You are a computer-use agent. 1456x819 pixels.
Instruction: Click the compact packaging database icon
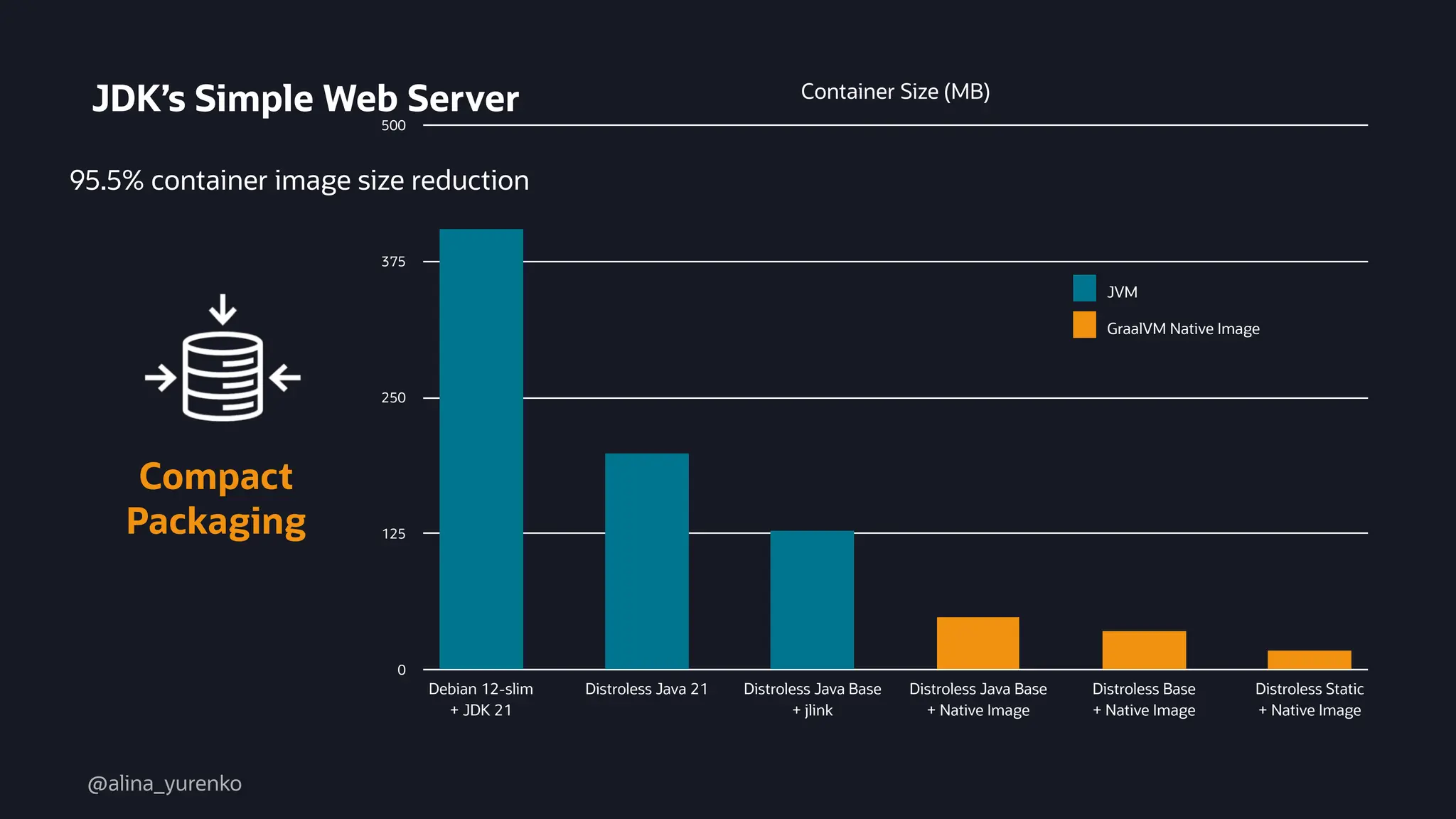pyautogui.click(x=223, y=376)
